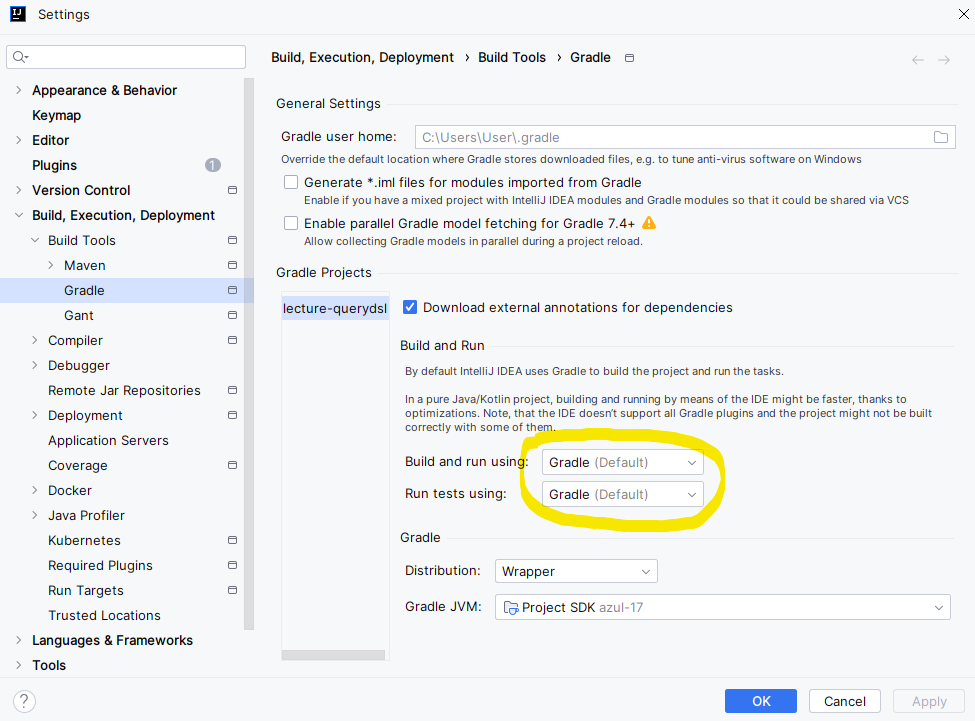Open help with the question mark button
Screen dimensions: 975x721
tap(24, 701)
